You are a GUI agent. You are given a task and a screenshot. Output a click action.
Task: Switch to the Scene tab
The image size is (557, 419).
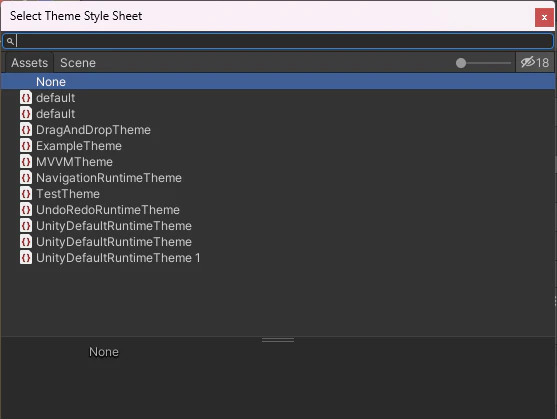click(78, 63)
